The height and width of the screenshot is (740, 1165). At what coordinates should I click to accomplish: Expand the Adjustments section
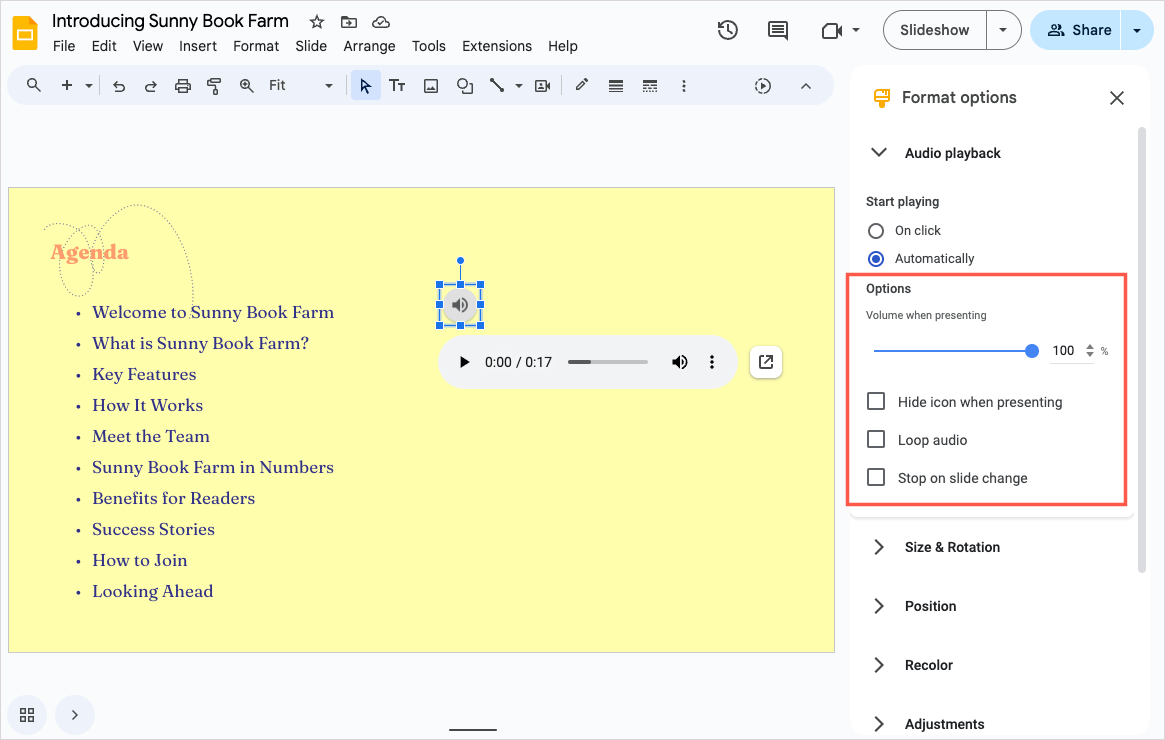coord(879,724)
